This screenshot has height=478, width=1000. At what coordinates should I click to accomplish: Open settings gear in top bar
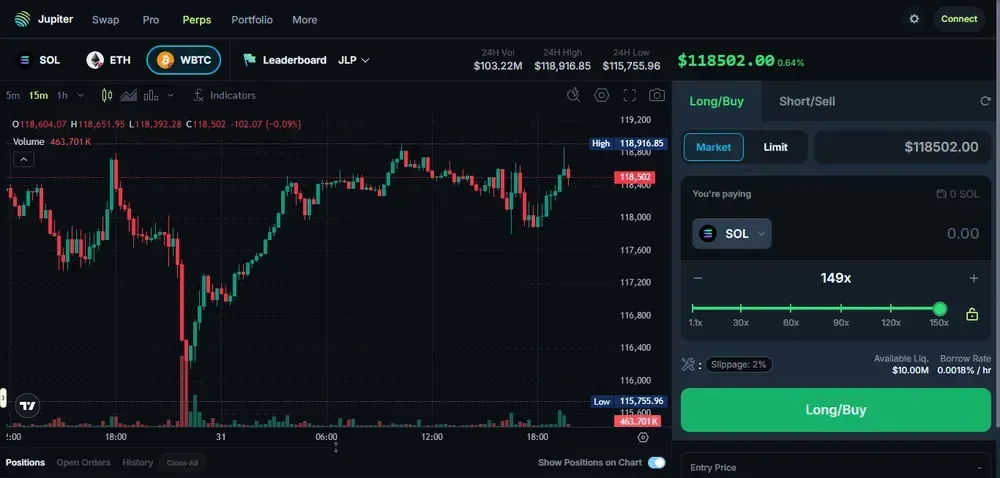tap(914, 19)
